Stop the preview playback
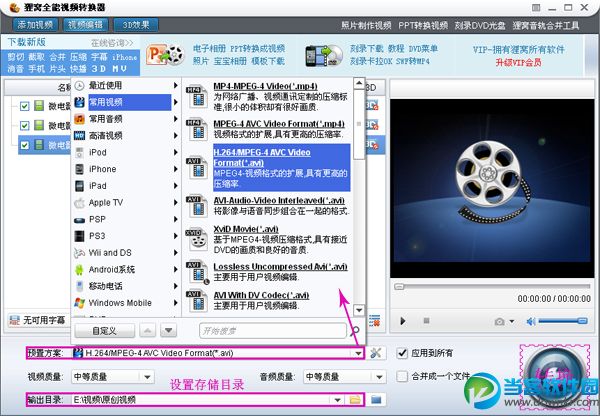 pyautogui.click(x=426, y=321)
